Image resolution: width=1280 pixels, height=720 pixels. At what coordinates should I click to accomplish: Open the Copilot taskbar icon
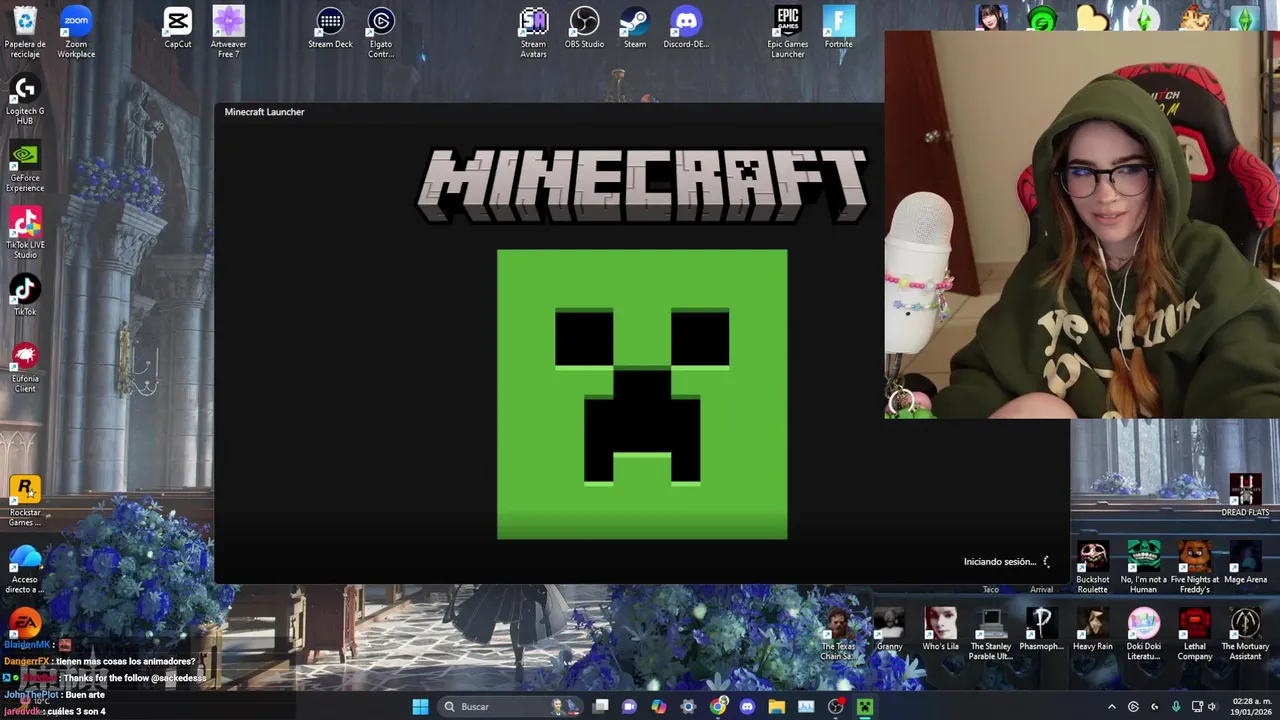[x=658, y=707]
